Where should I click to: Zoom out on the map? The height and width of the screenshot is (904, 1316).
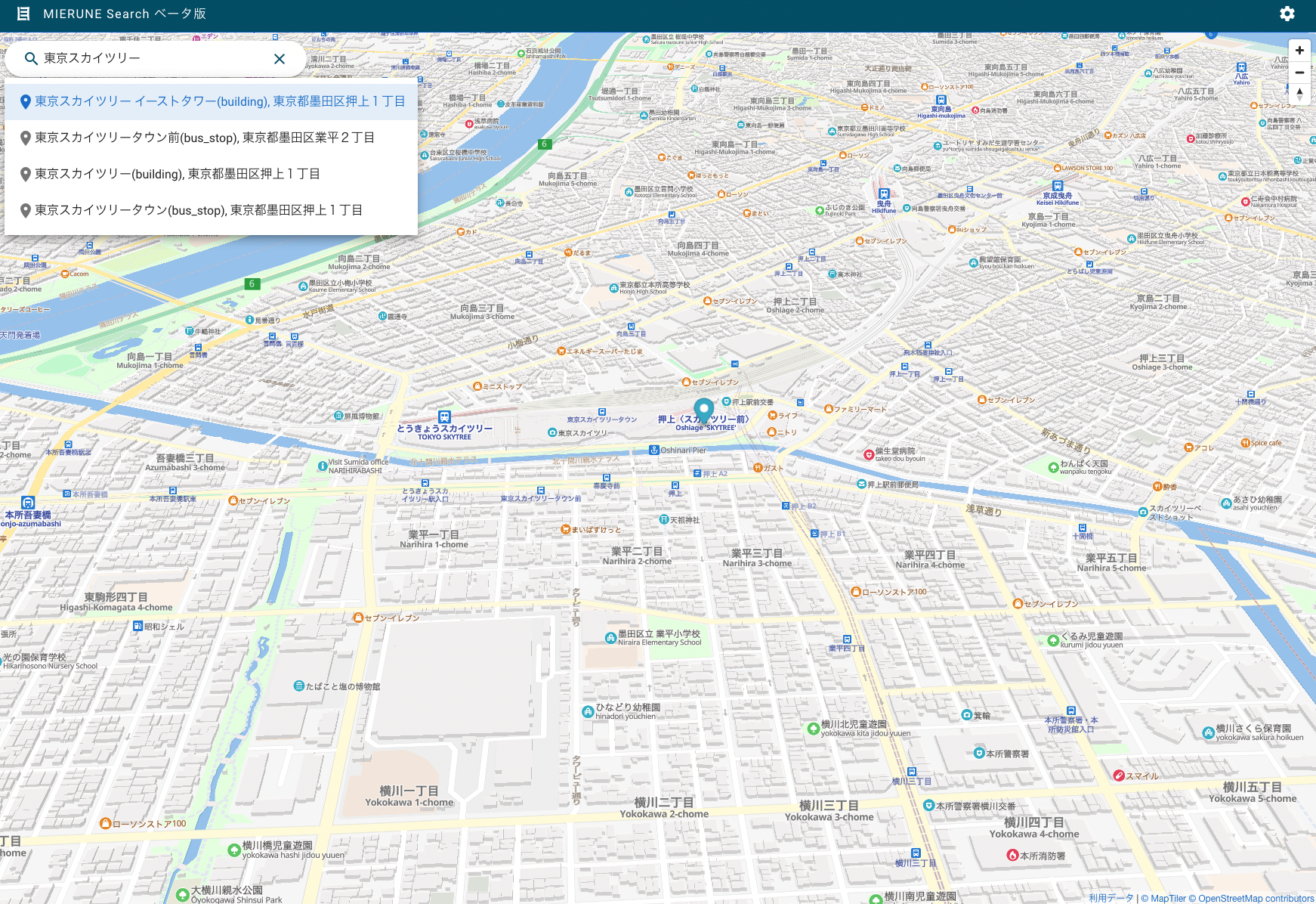(x=1299, y=73)
